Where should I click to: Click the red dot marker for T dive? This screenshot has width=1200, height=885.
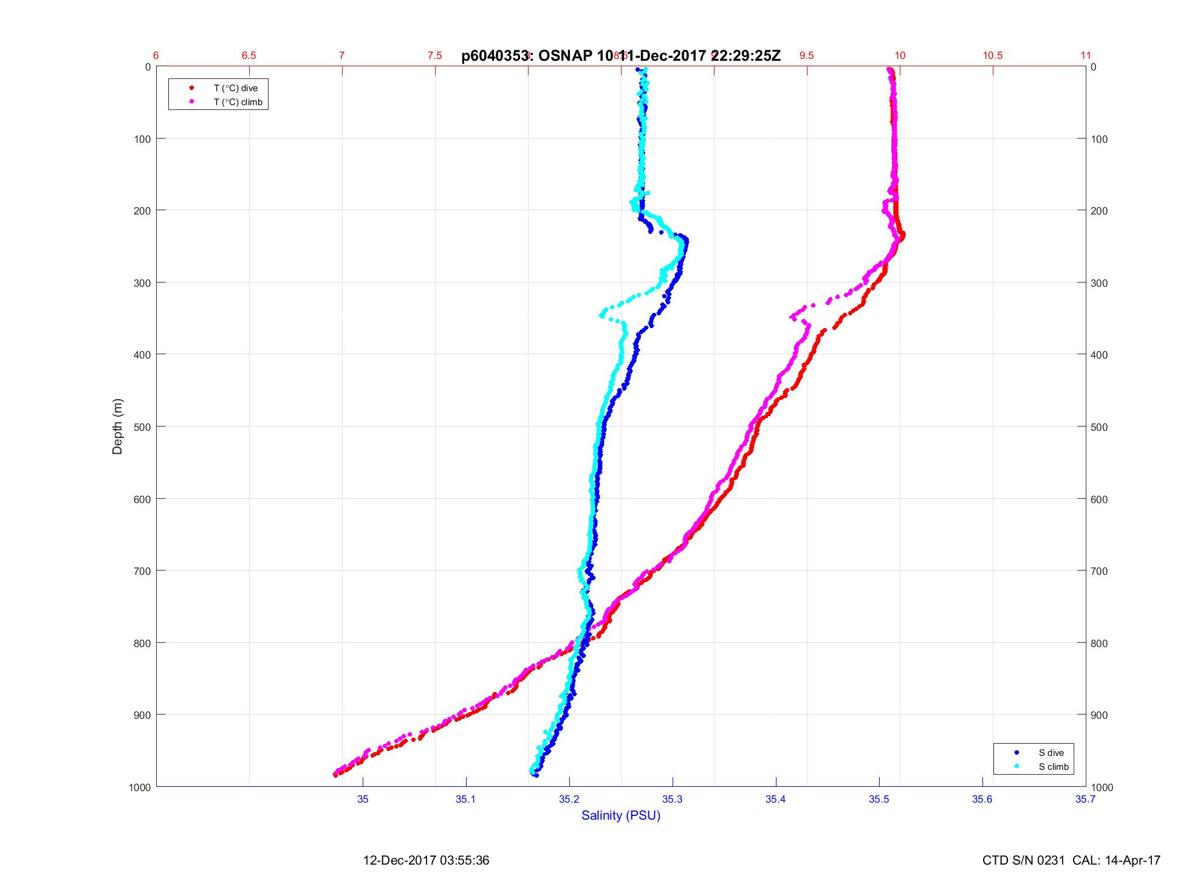(191, 88)
